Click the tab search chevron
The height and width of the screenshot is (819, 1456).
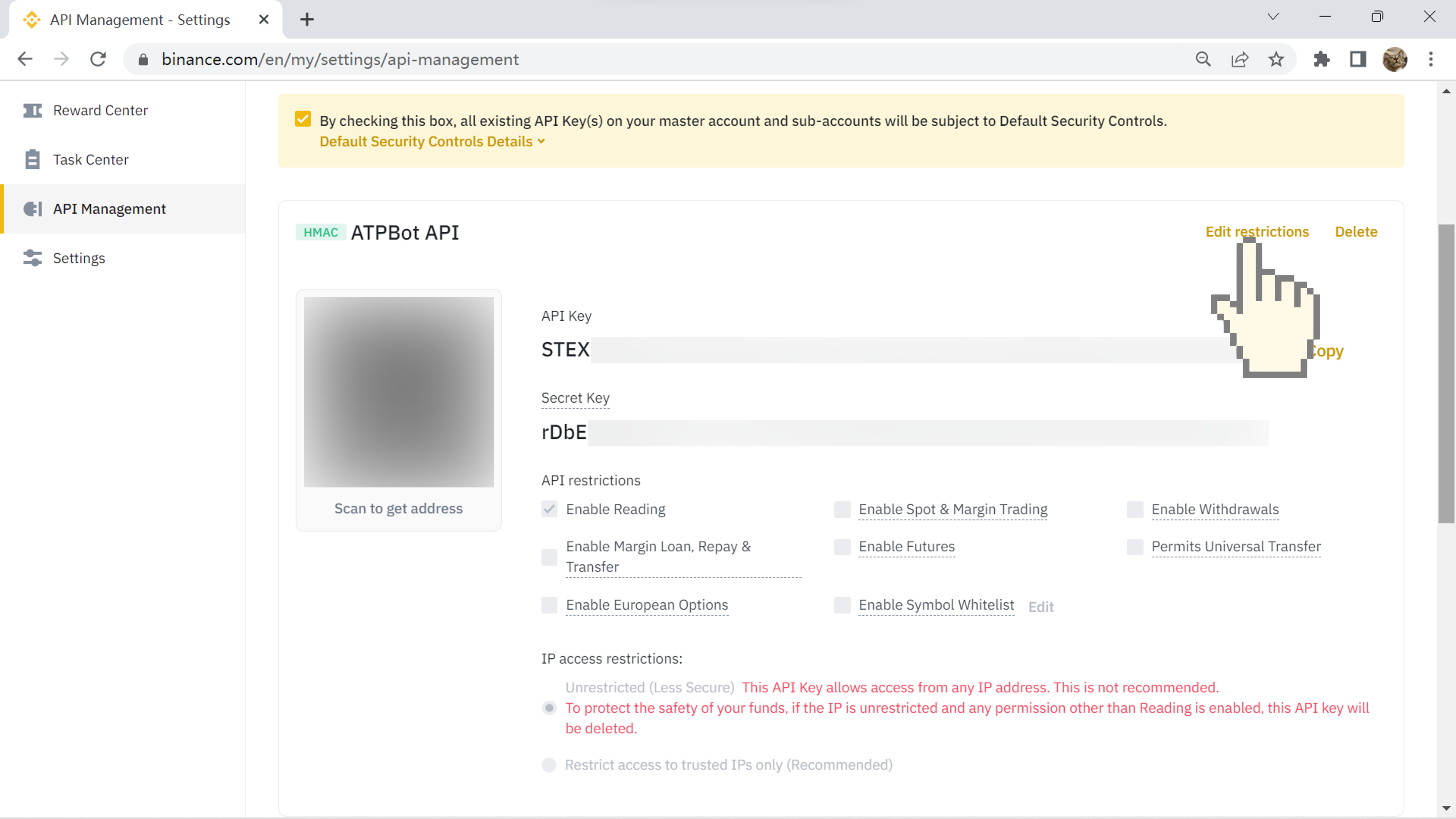(1273, 17)
